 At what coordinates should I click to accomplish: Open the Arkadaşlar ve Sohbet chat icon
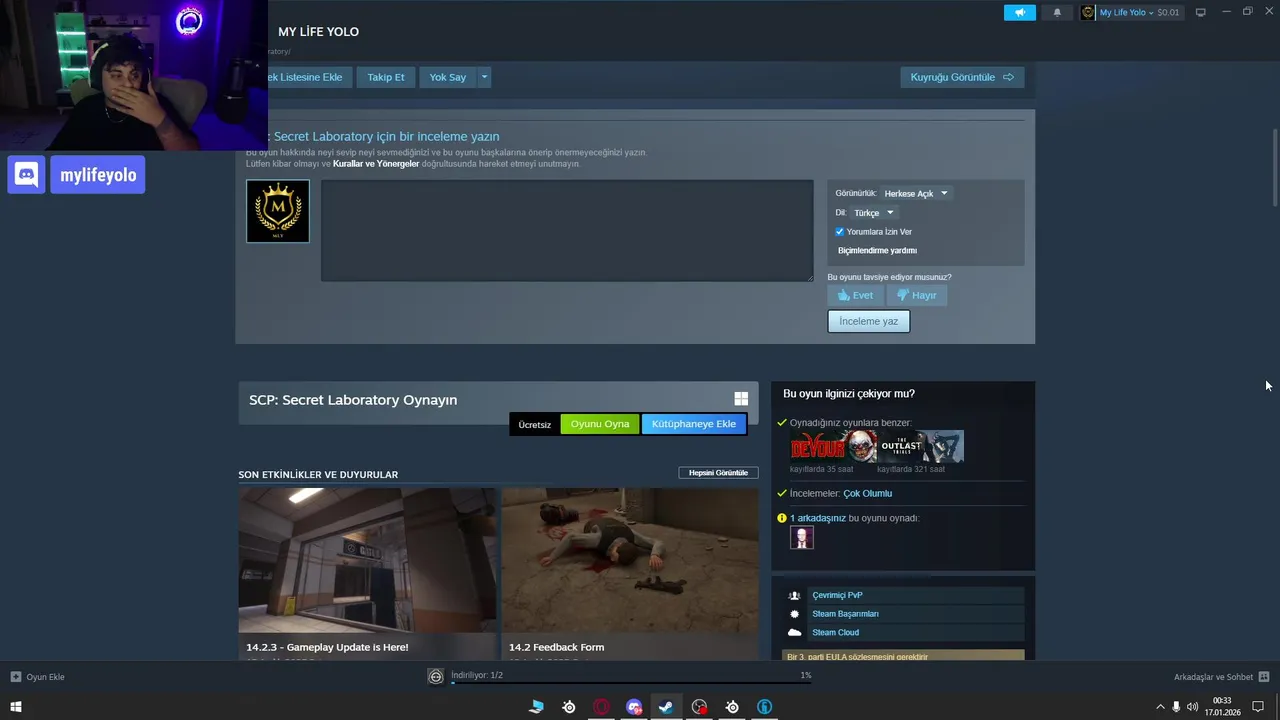1264,677
